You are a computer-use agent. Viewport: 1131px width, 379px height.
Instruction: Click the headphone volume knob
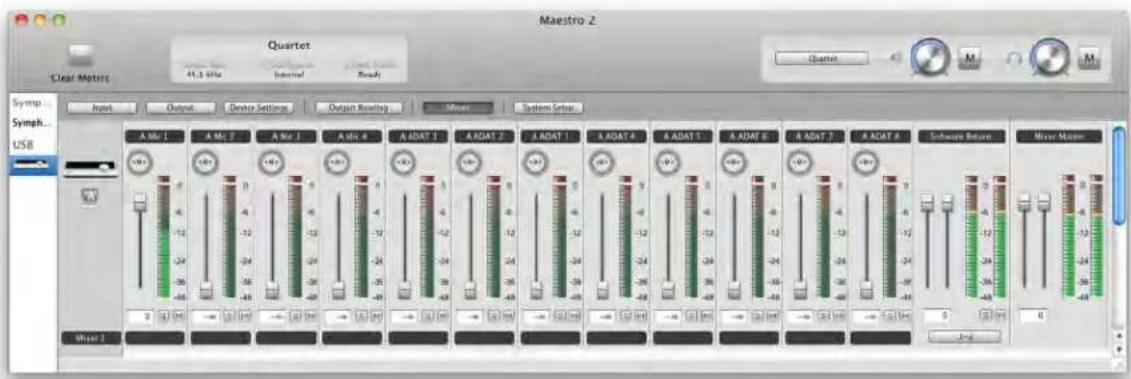[x=1048, y=57]
